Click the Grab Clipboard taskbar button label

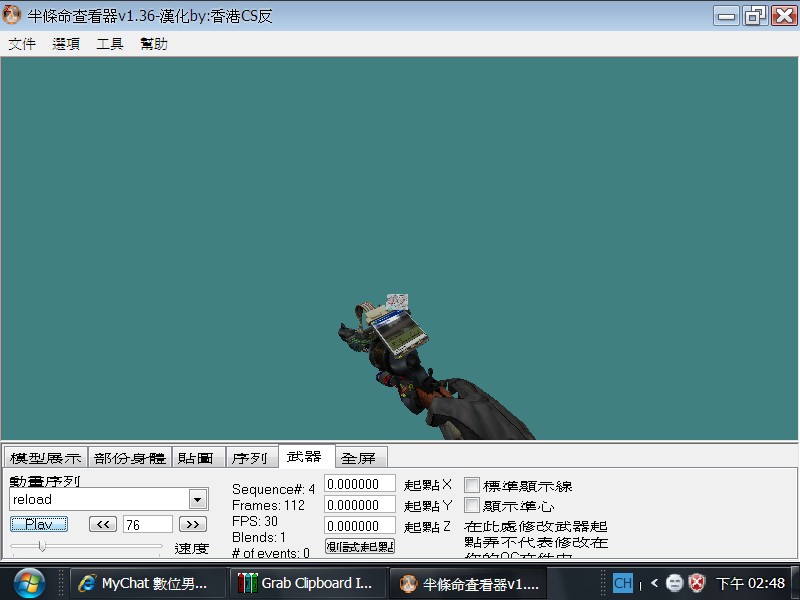coord(316,583)
